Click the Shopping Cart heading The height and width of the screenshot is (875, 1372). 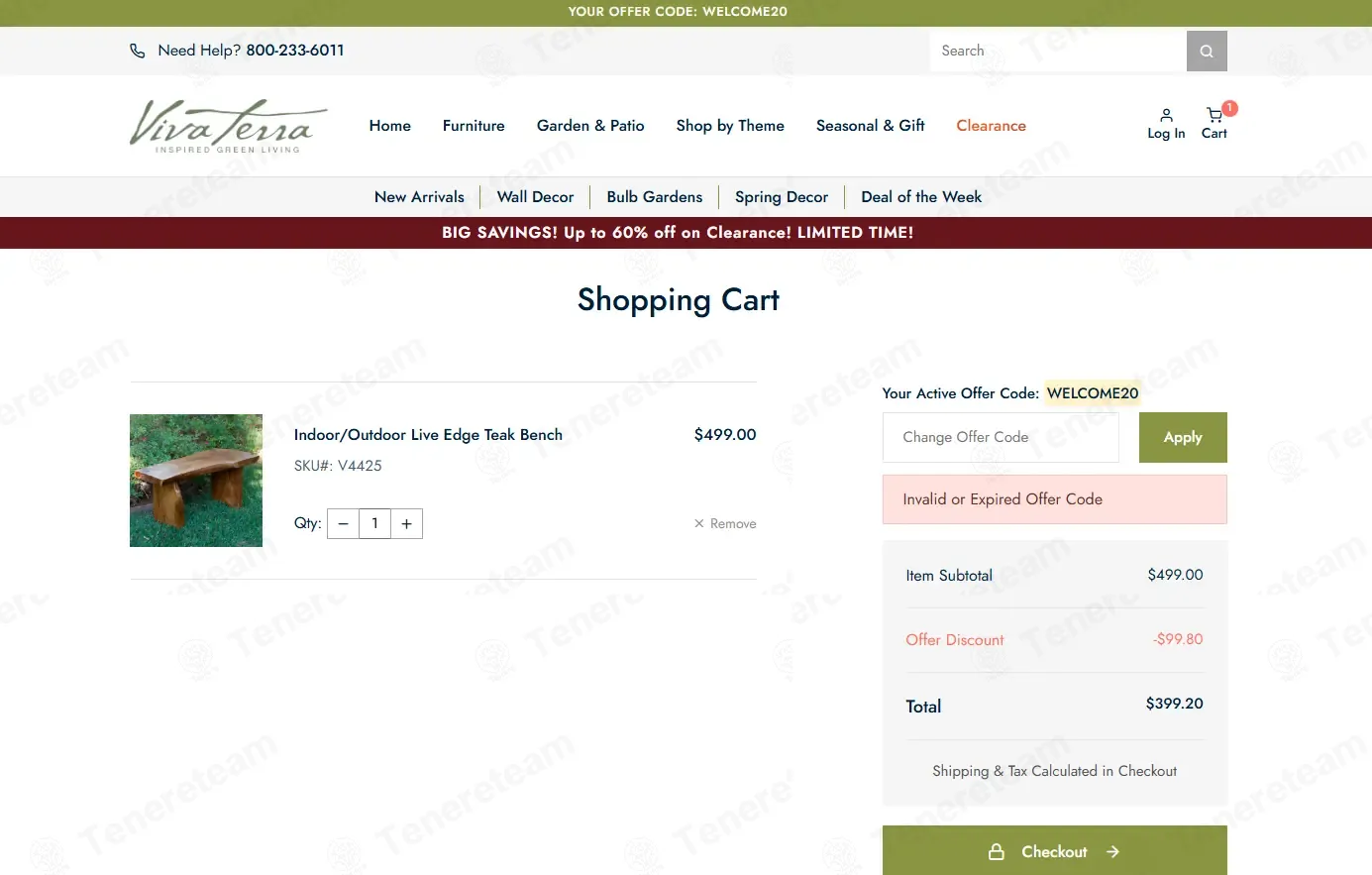pos(679,299)
